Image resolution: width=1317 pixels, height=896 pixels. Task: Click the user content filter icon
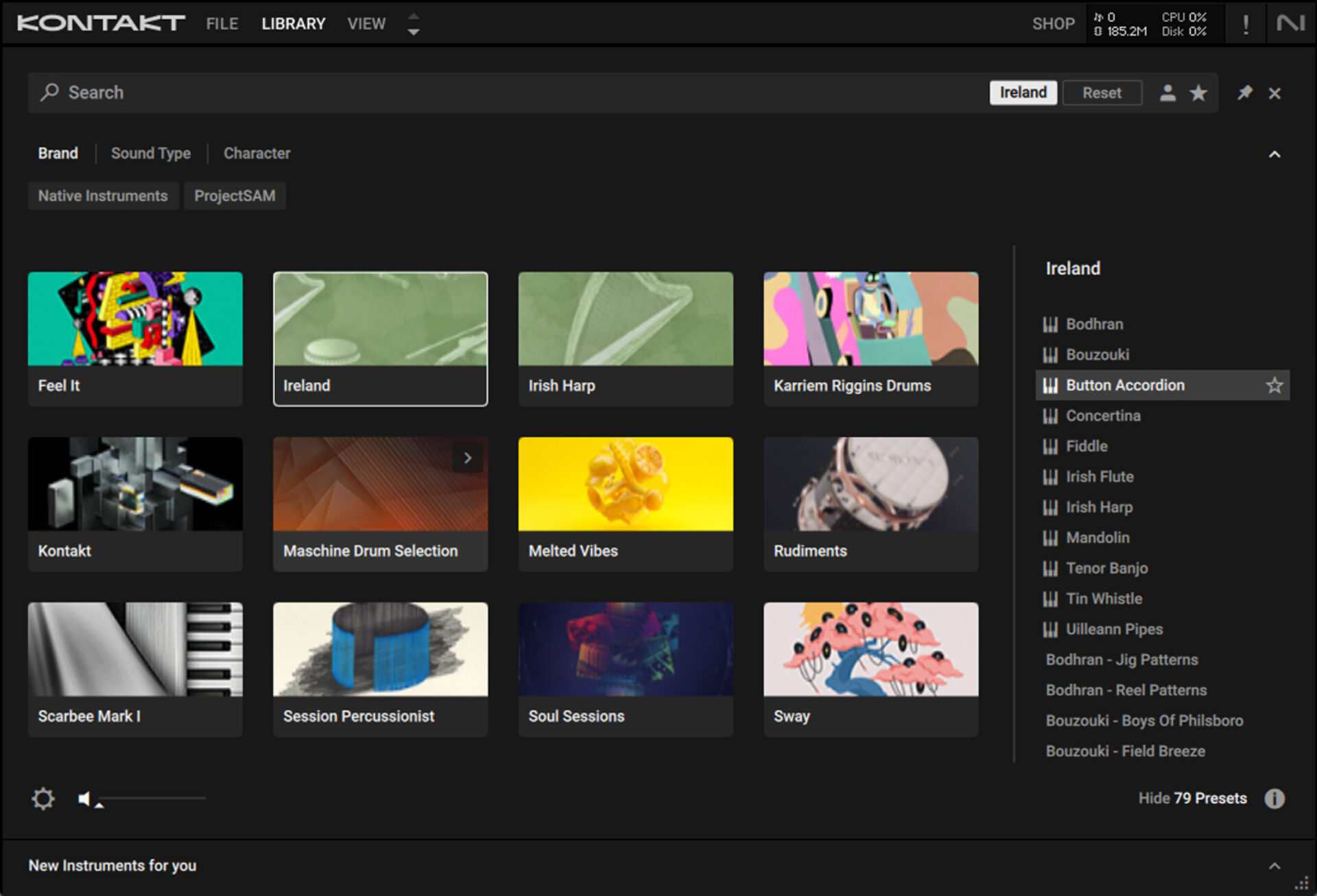tap(1167, 93)
